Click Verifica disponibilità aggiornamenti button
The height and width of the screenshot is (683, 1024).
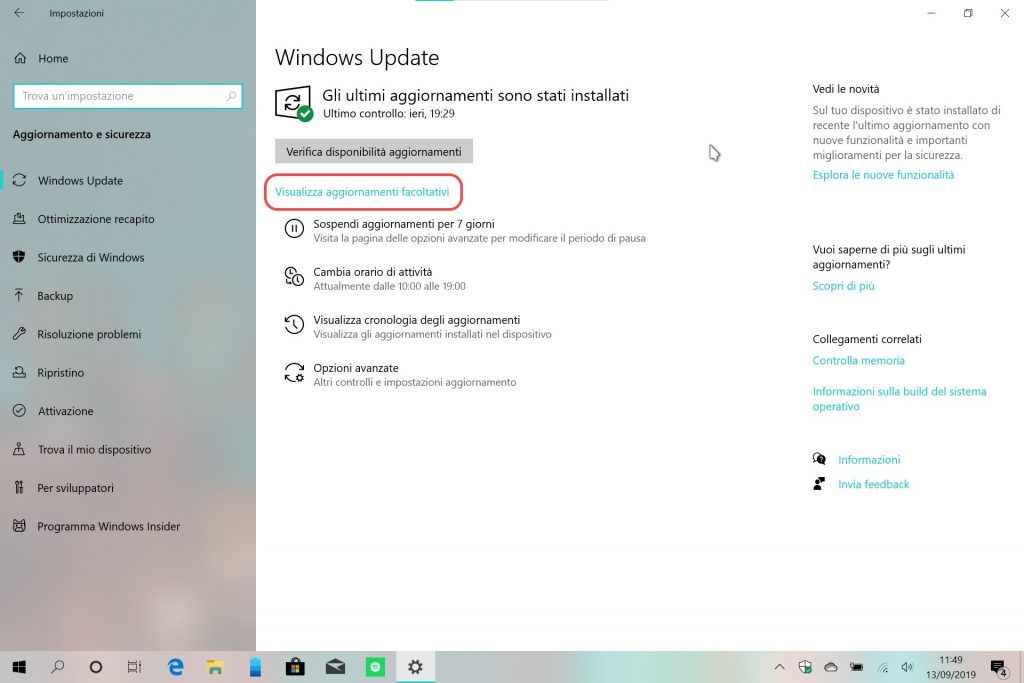(373, 151)
